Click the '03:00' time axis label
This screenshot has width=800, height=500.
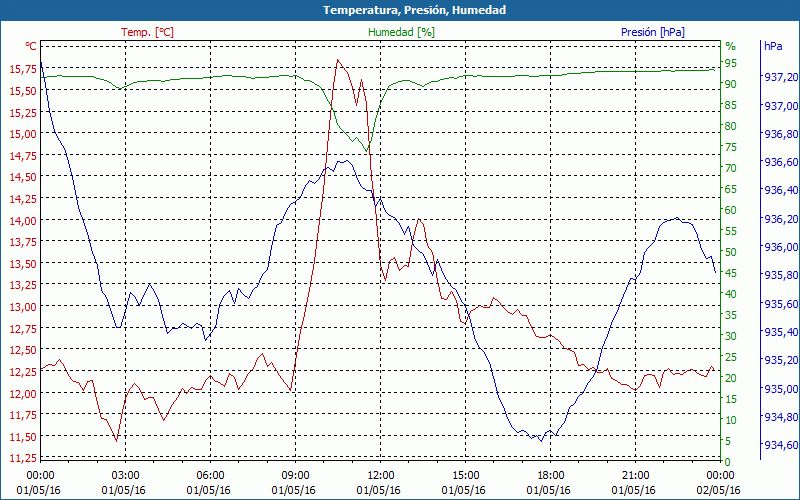125,476
